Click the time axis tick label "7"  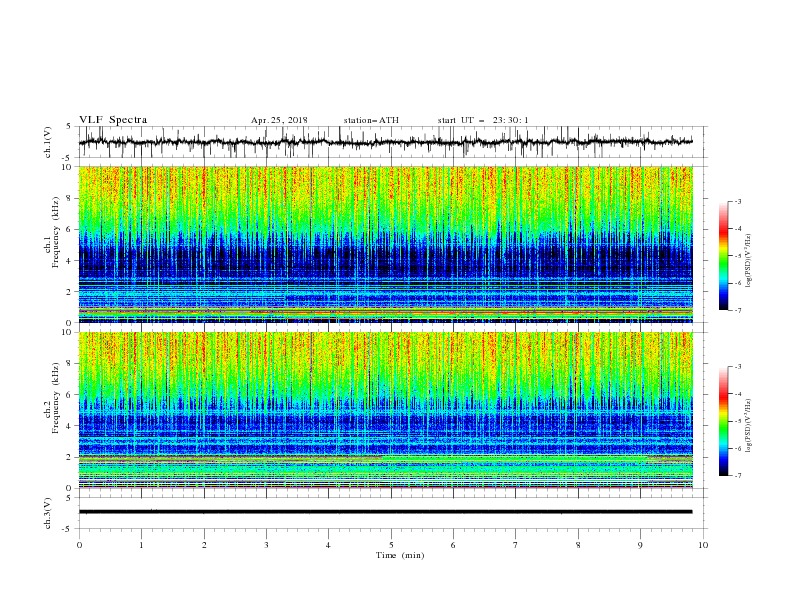(x=516, y=545)
